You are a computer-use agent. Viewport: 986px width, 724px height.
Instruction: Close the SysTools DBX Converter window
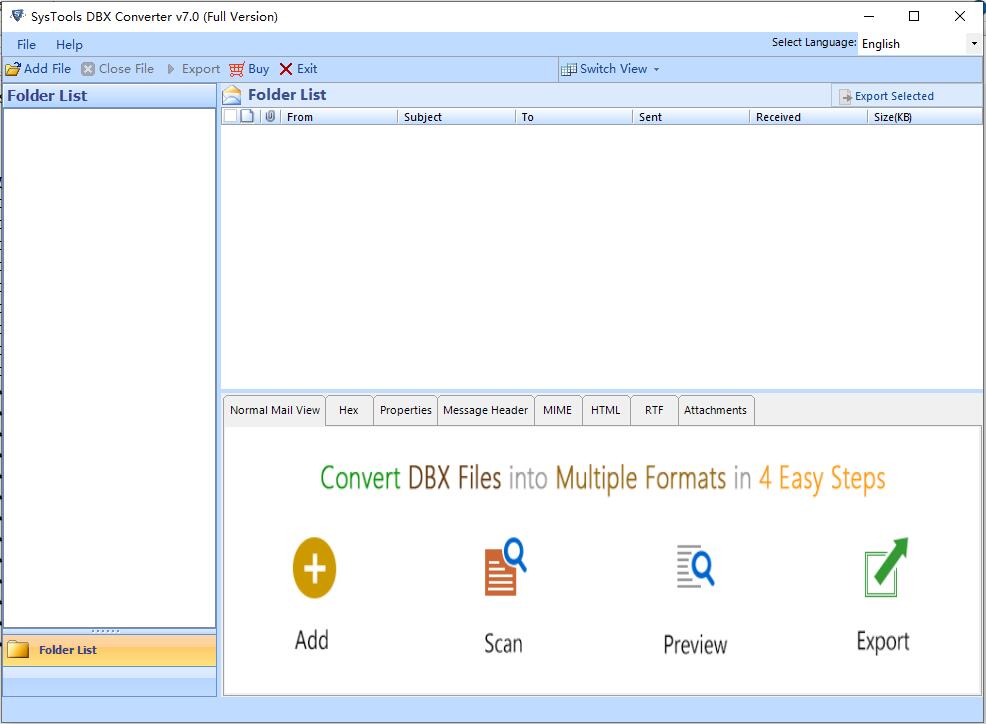(960, 16)
